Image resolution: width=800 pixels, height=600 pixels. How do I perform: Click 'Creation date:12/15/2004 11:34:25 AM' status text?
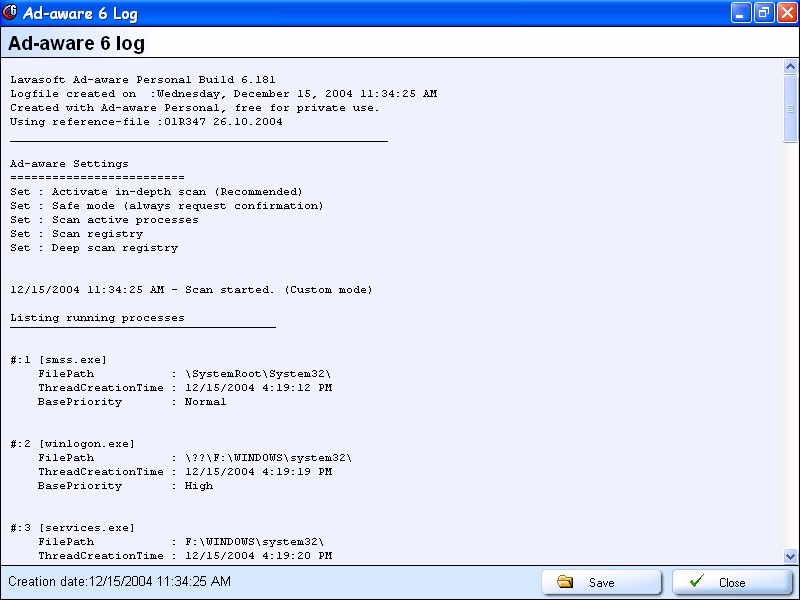(119, 582)
